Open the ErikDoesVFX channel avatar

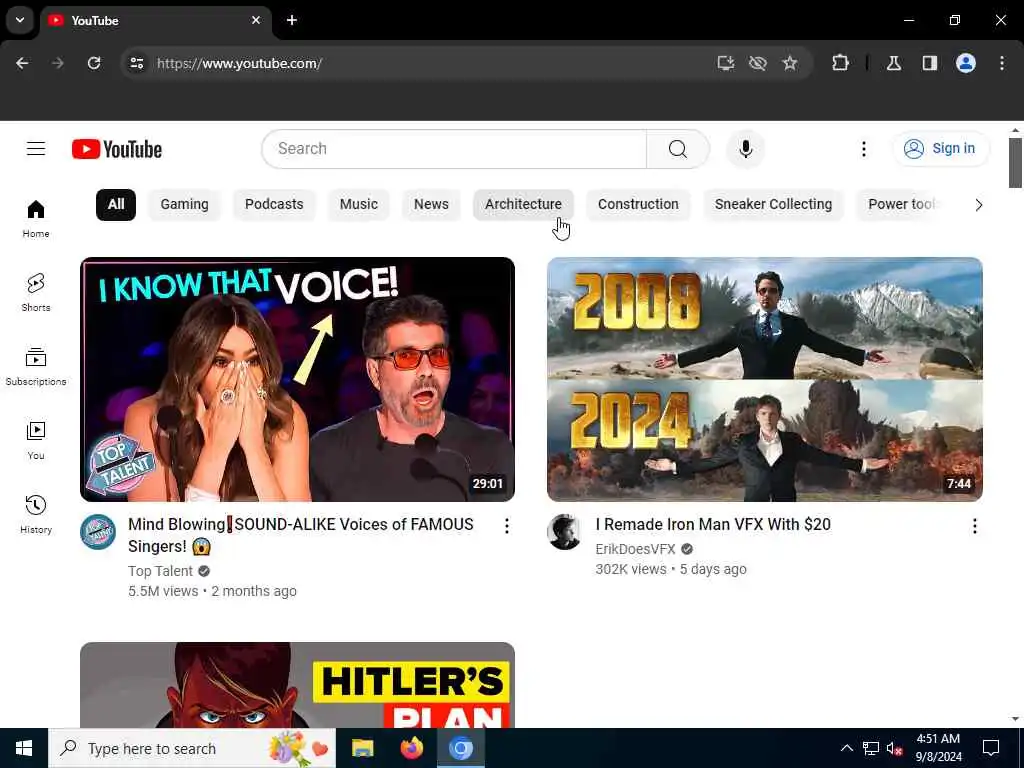[x=565, y=532]
